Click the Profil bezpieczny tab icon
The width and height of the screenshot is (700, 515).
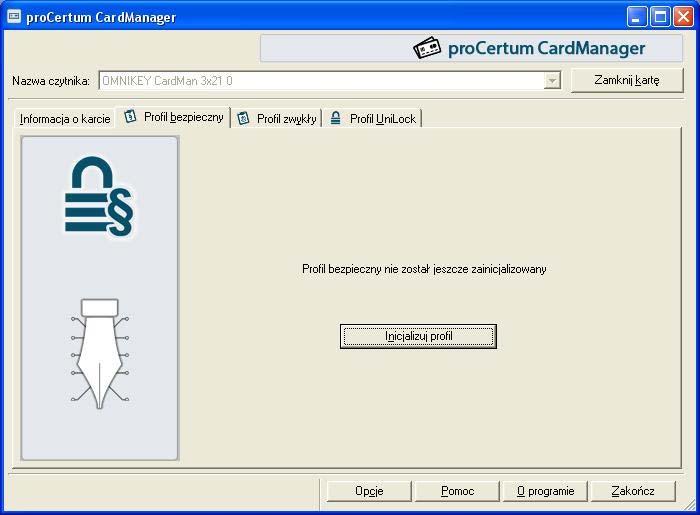click(130, 117)
